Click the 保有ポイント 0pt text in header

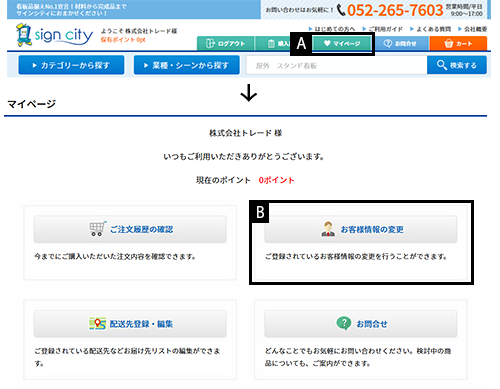point(123,40)
